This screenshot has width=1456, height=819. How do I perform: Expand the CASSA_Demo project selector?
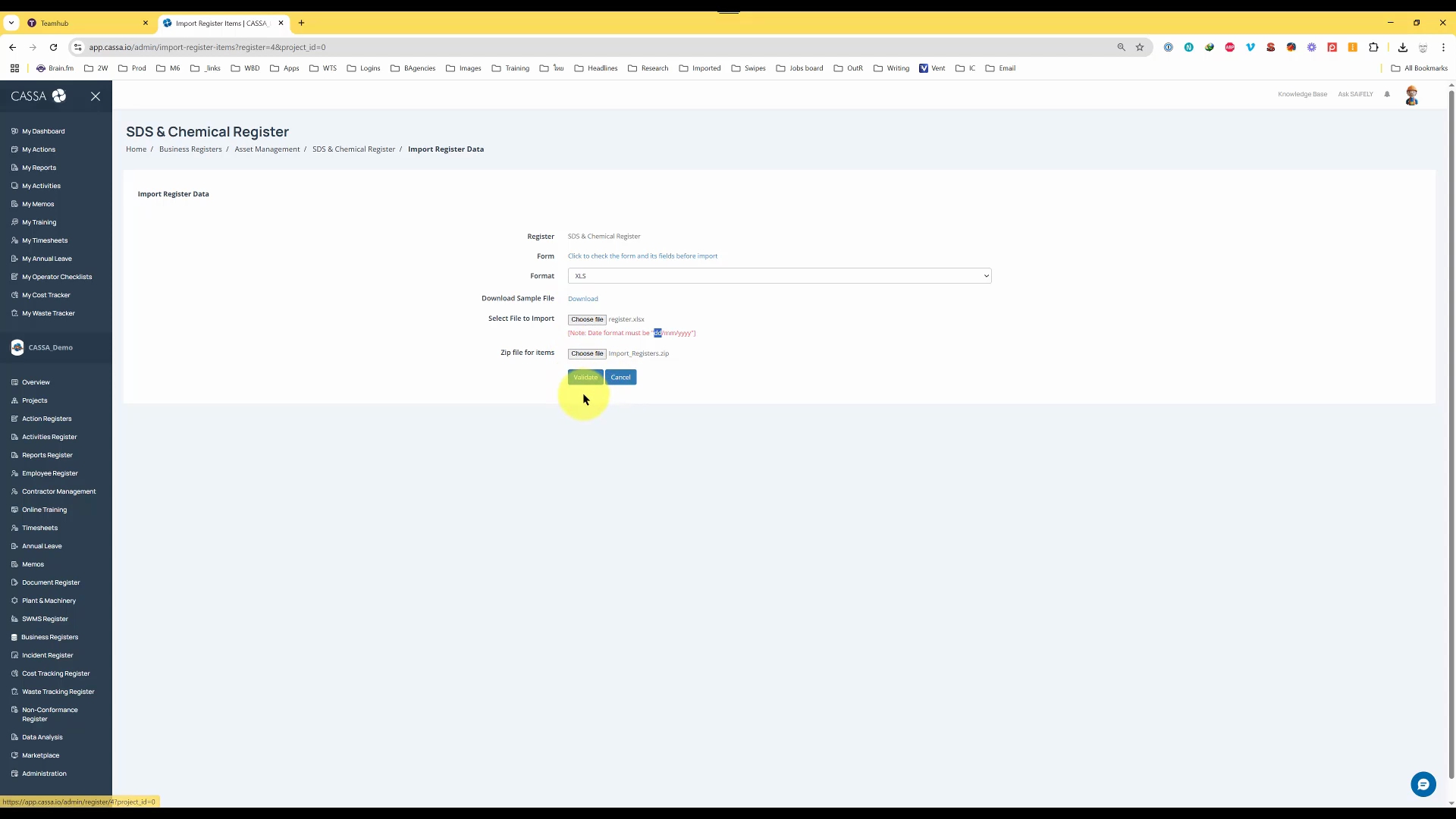[50, 347]
